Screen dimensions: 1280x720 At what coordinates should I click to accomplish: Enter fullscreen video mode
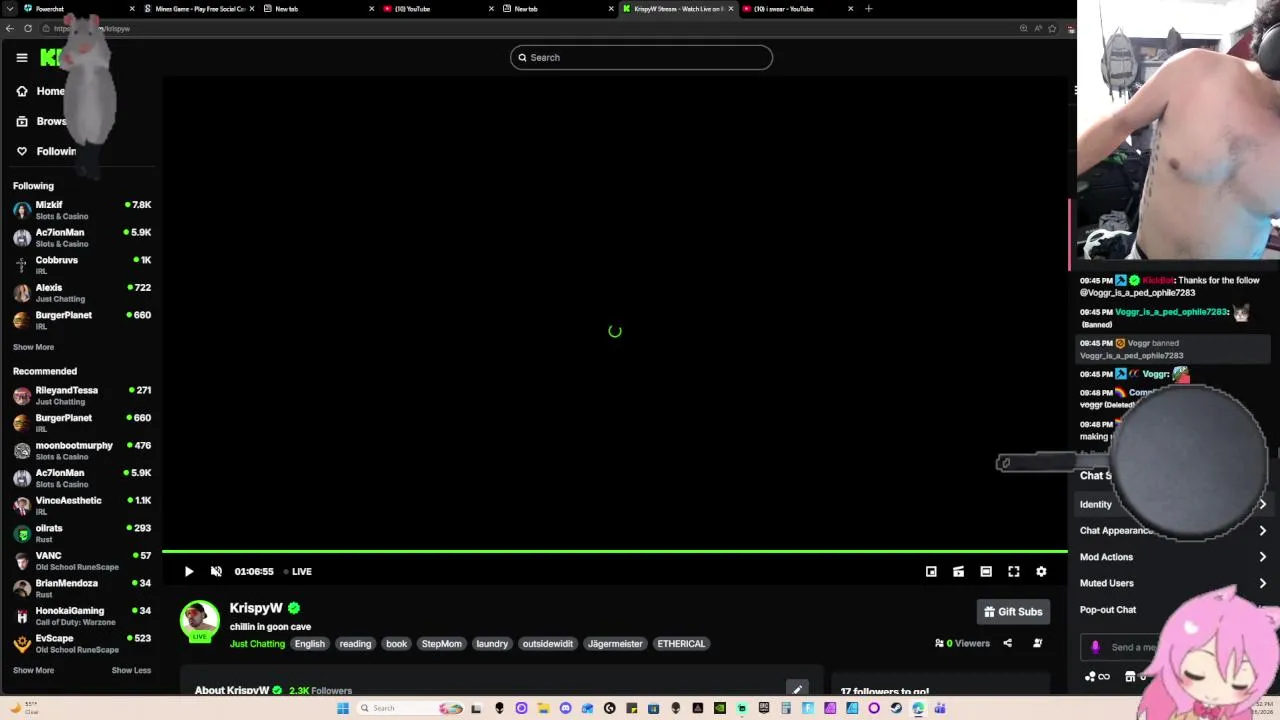[1014, 572]
